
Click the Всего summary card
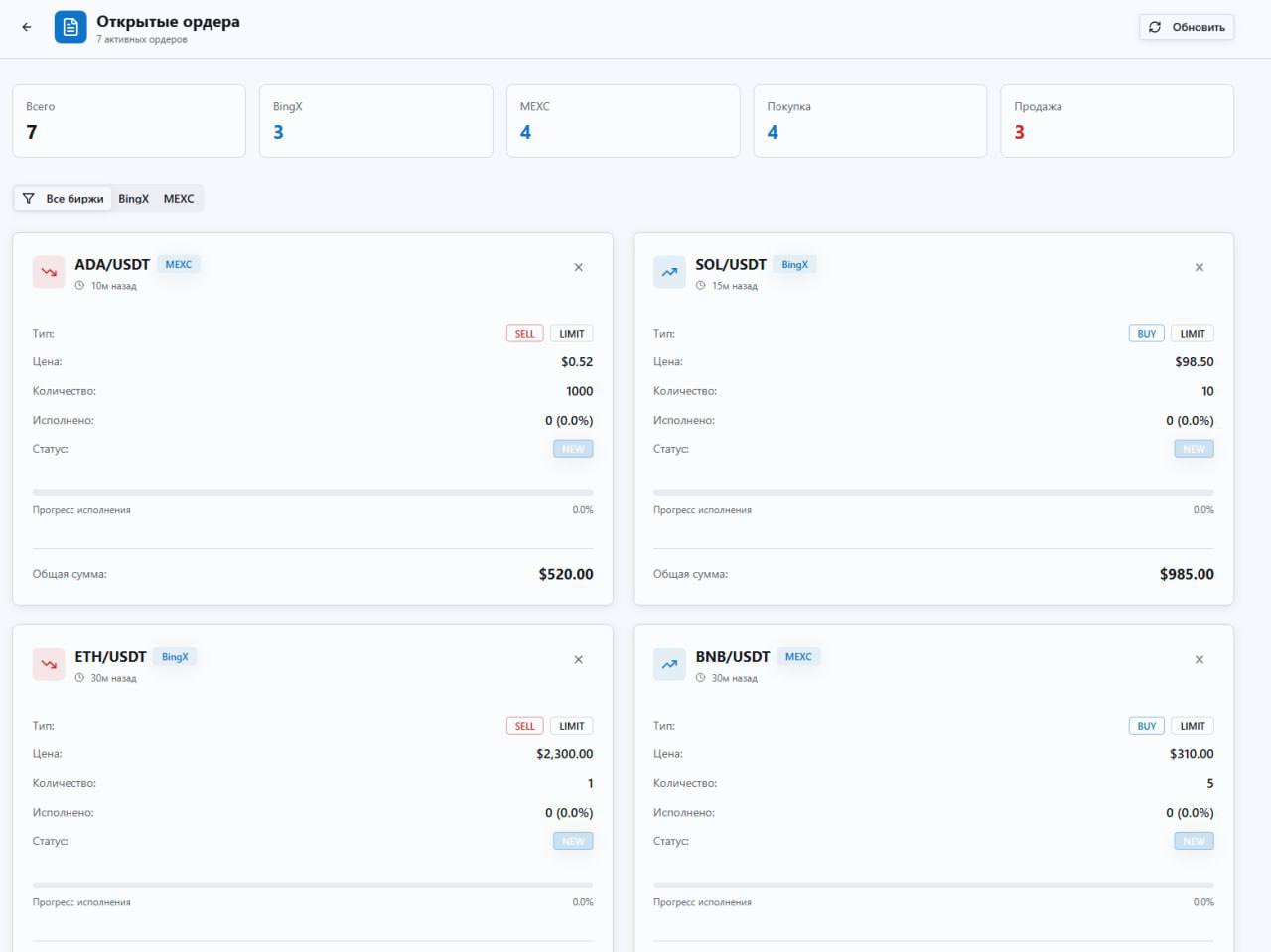pyautogui.click(x=129, y=121)
